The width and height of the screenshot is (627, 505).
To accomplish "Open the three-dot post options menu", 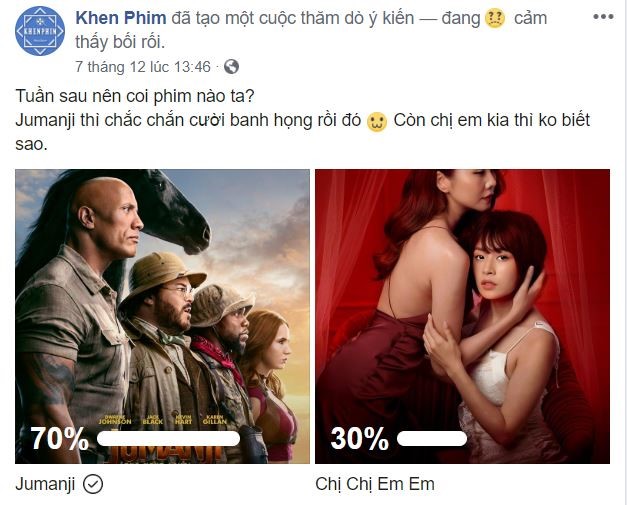I will tap(603, 17).
